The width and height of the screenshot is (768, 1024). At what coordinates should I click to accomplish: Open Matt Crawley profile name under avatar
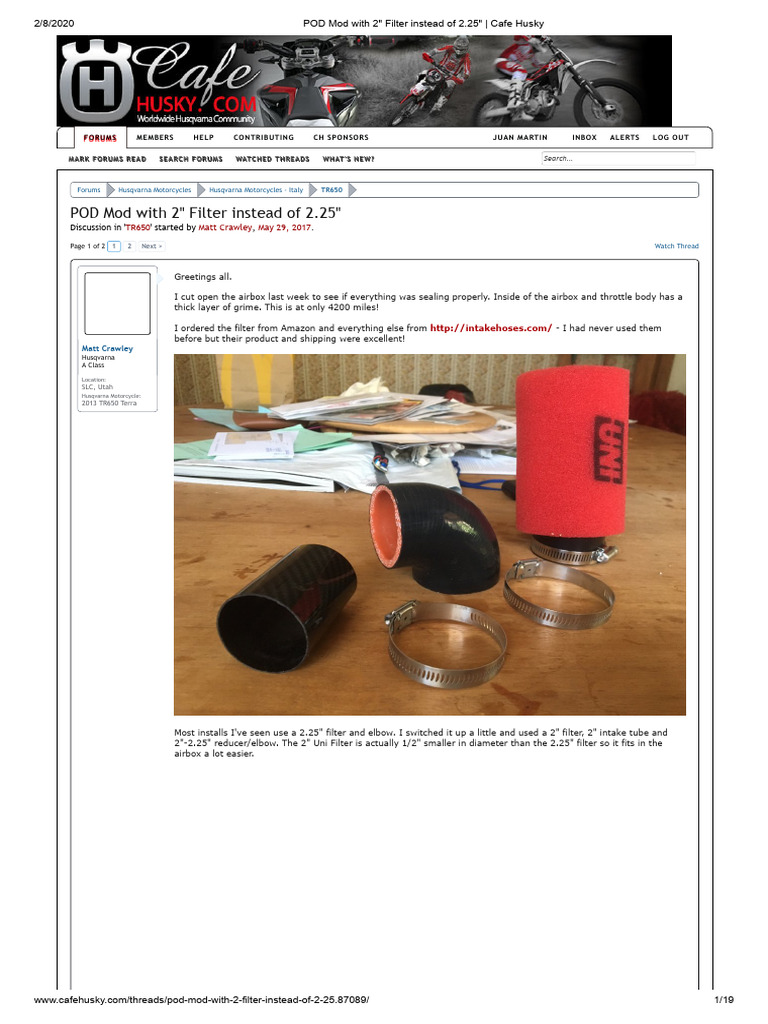107,349
